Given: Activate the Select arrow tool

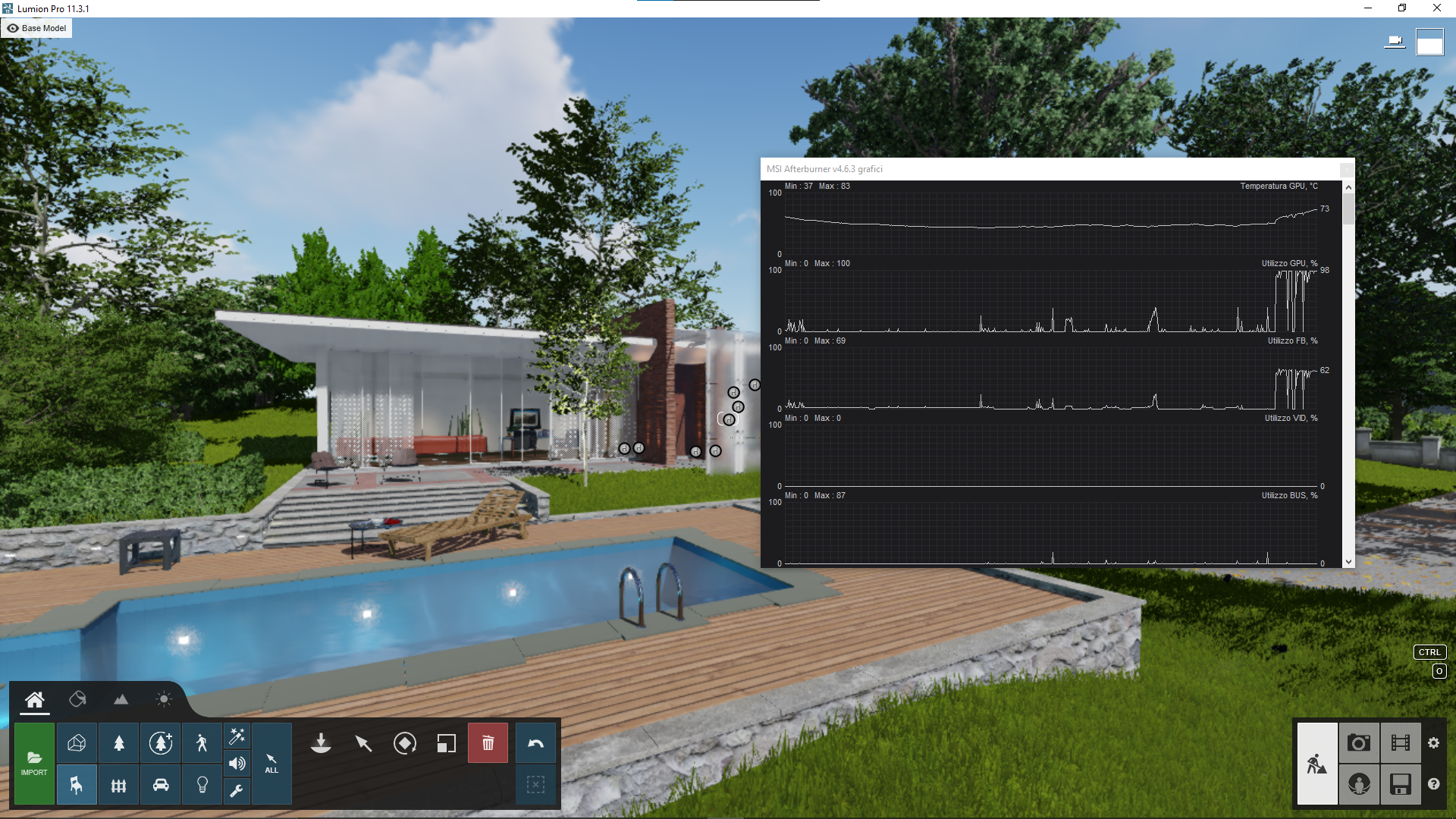Looking at the screenshot, I should (363, 743).
